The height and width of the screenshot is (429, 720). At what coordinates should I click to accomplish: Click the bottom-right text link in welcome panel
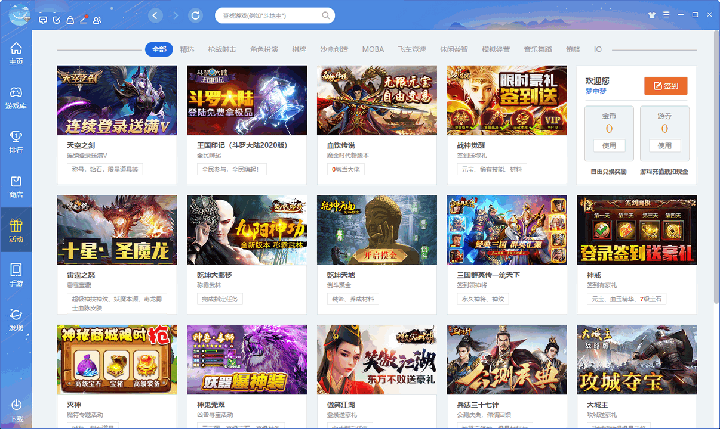click(664, 172)
